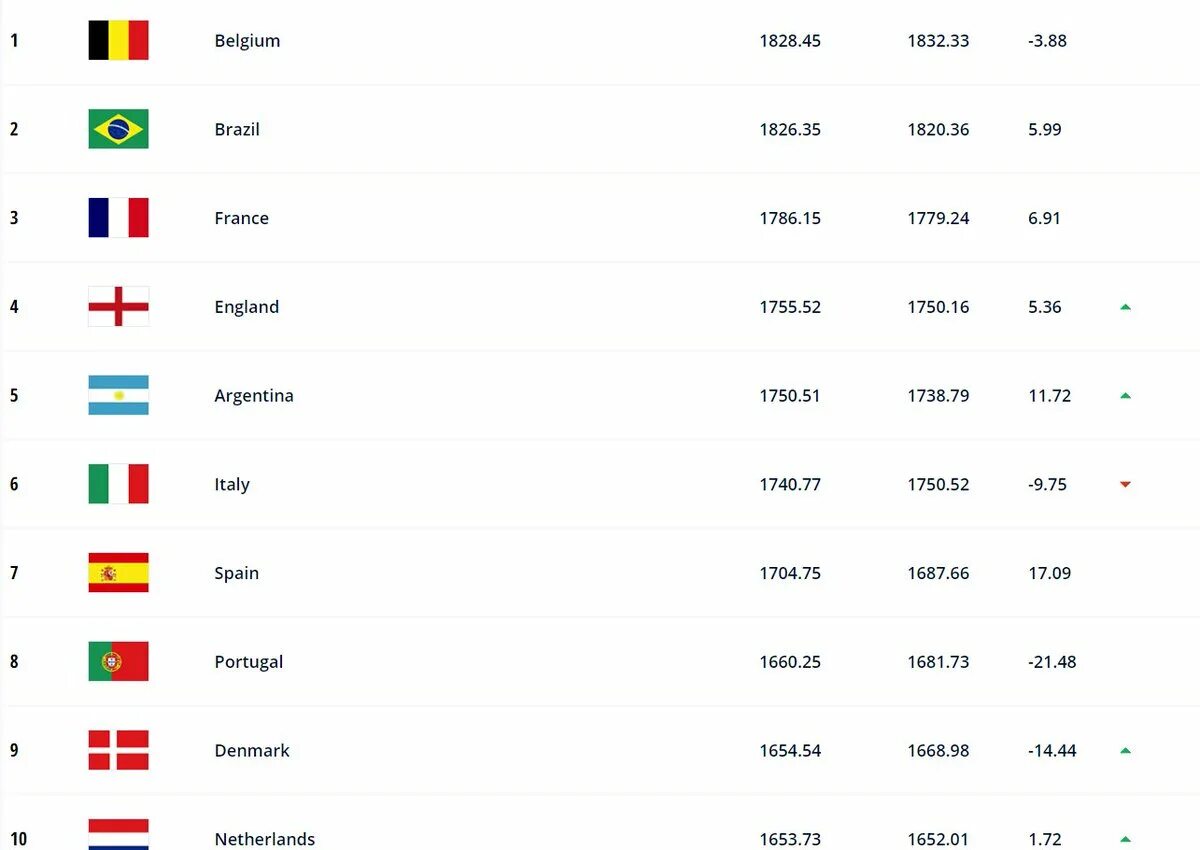Open the Netherlands team name link
Screen dimensions: 1200x850
264,839
